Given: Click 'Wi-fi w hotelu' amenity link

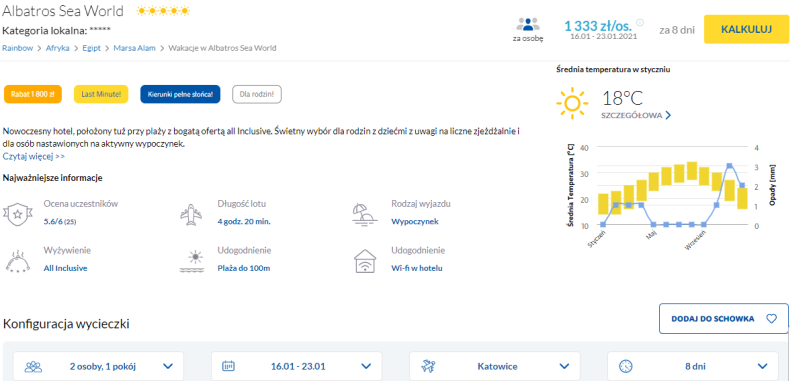Looking at the screenshot, I should [x=417, y=268].
